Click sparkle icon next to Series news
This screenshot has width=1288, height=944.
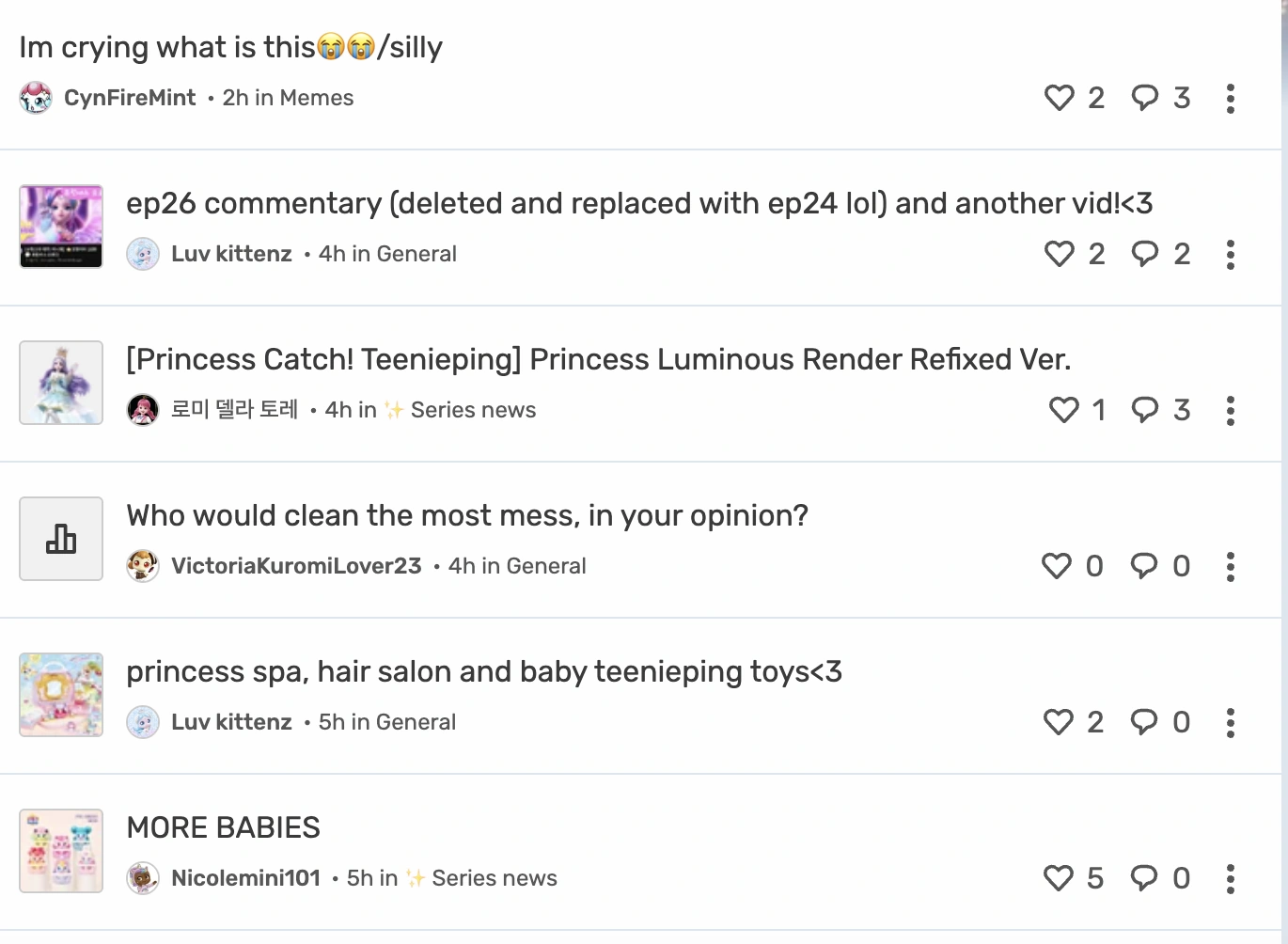coord(412,410)
